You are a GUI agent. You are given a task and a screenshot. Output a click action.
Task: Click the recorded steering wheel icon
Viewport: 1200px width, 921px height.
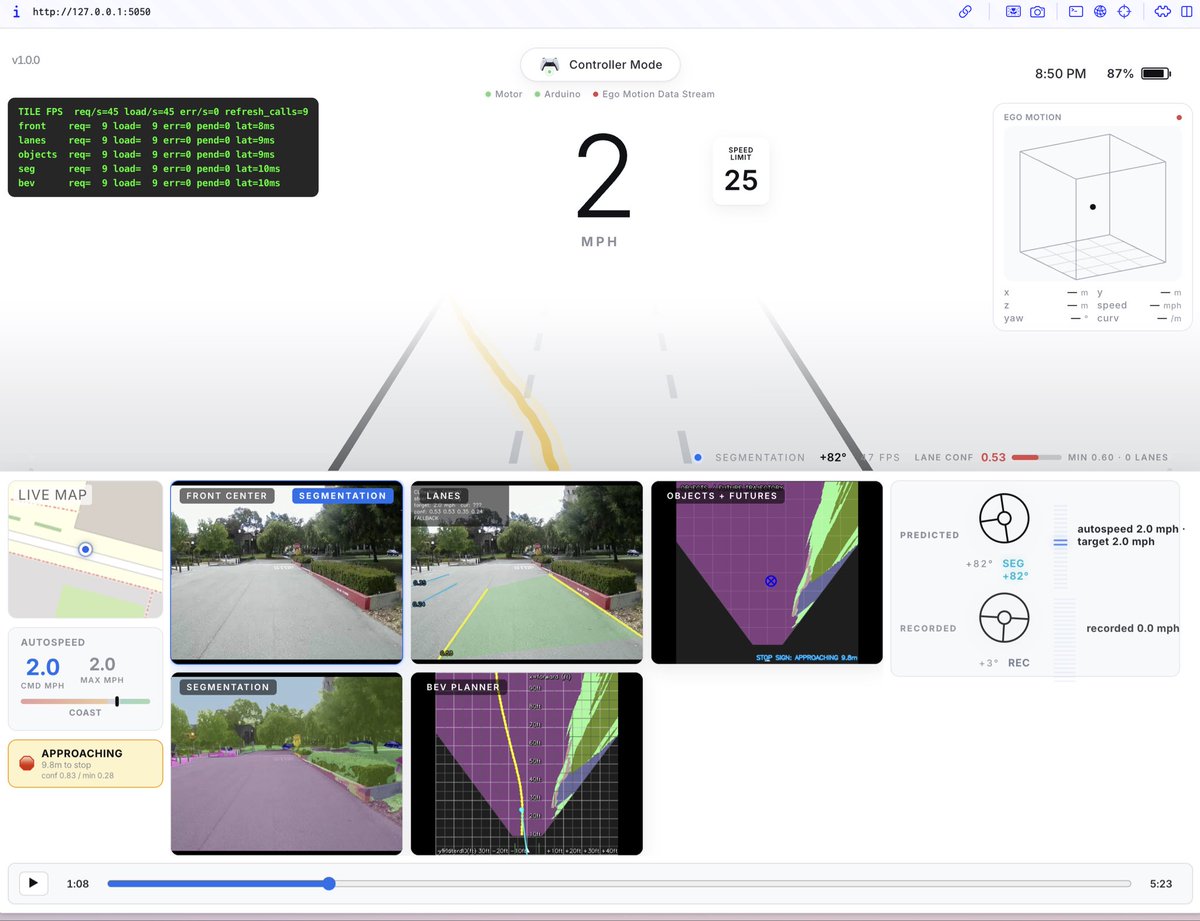point(1004,617)
